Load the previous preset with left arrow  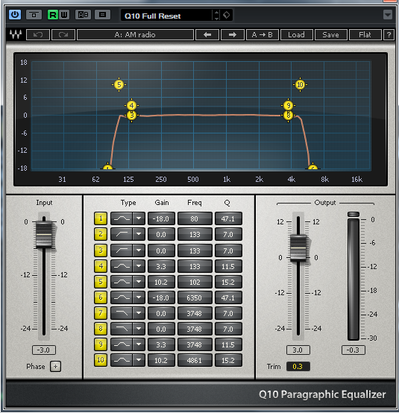click(x=207, y=35)
